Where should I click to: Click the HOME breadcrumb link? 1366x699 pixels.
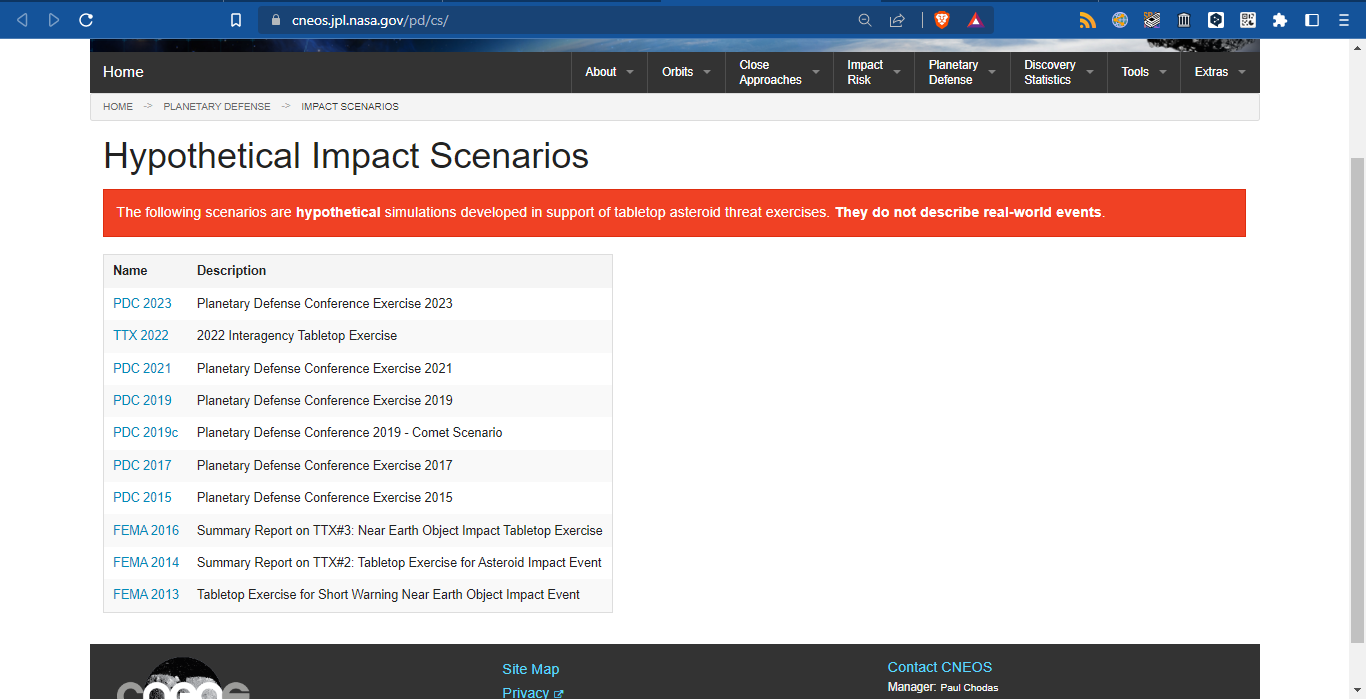(118, 106)
